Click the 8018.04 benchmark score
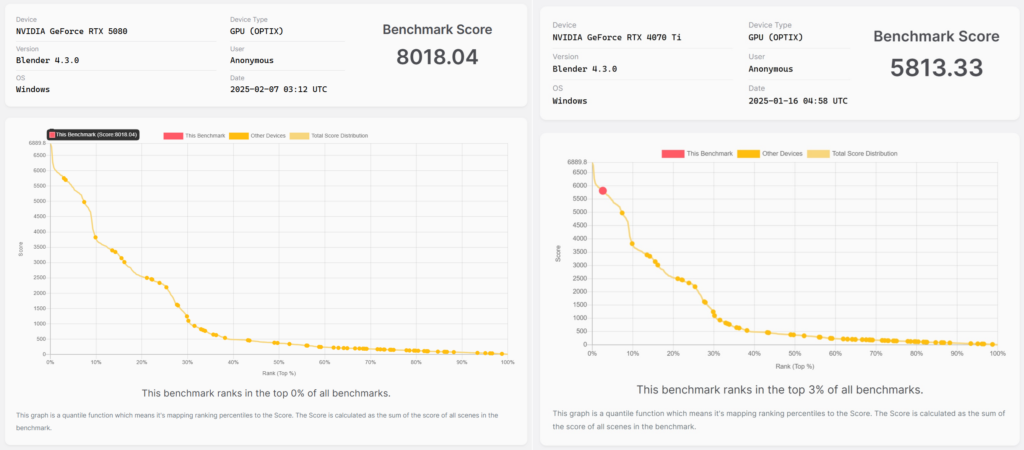 tap(437, 57)
